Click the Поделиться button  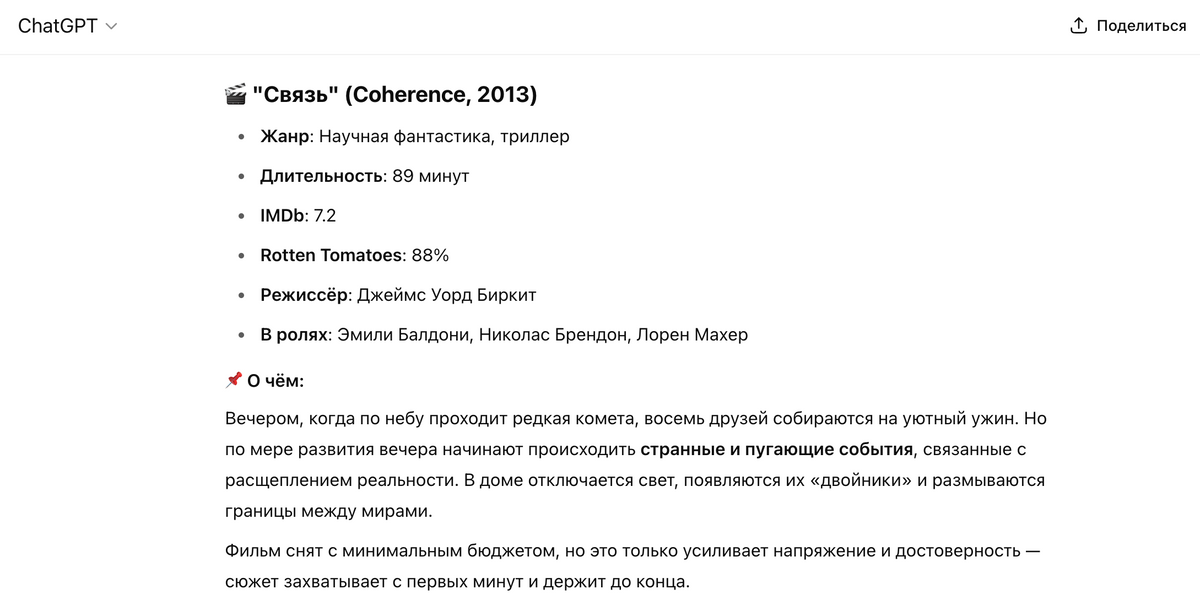coord(1128,26)
